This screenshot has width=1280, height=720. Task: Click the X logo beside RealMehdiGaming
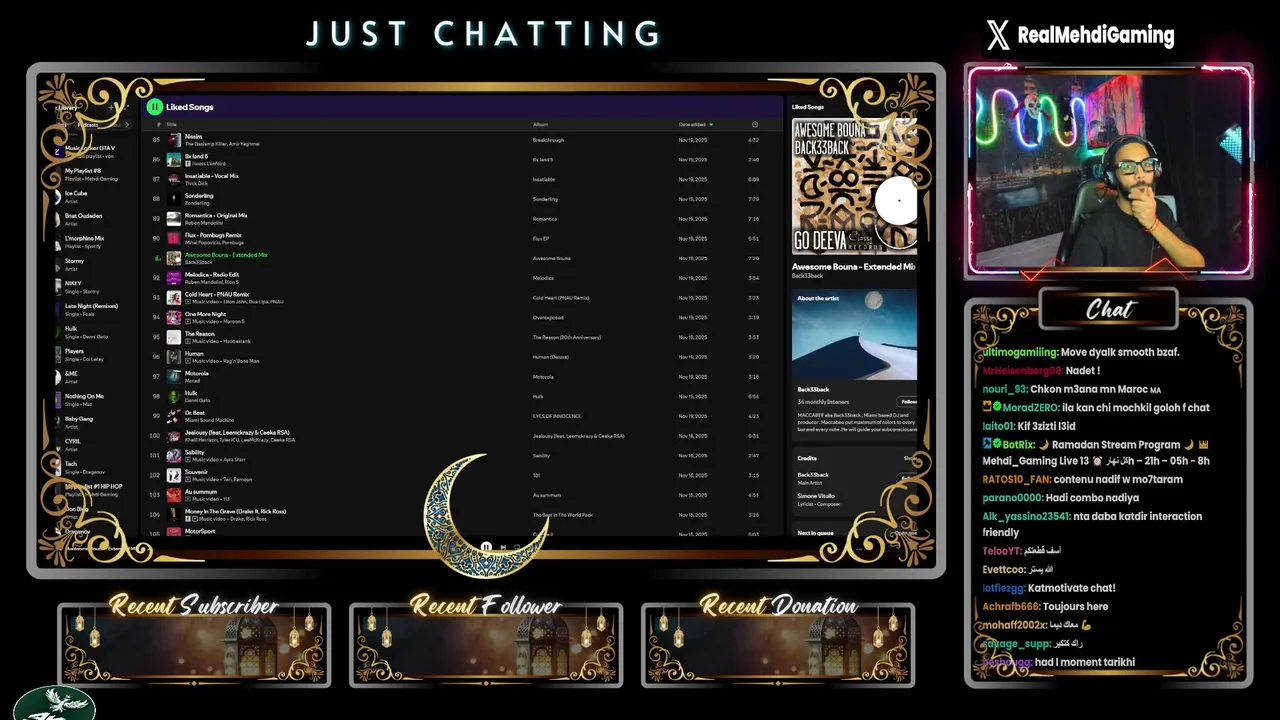click(x=998, y=36)
